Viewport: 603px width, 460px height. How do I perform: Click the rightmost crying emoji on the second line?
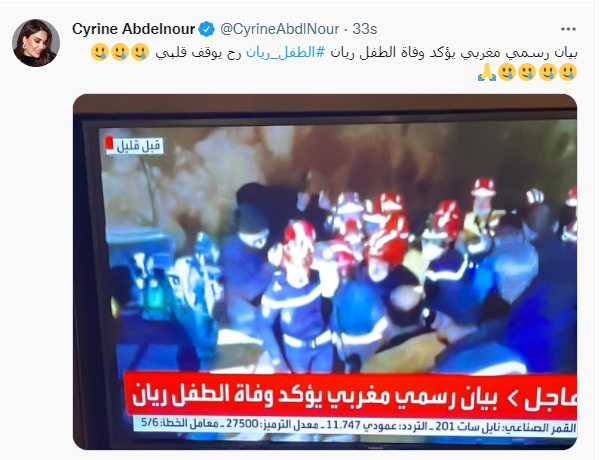click(x=568, y=73)
